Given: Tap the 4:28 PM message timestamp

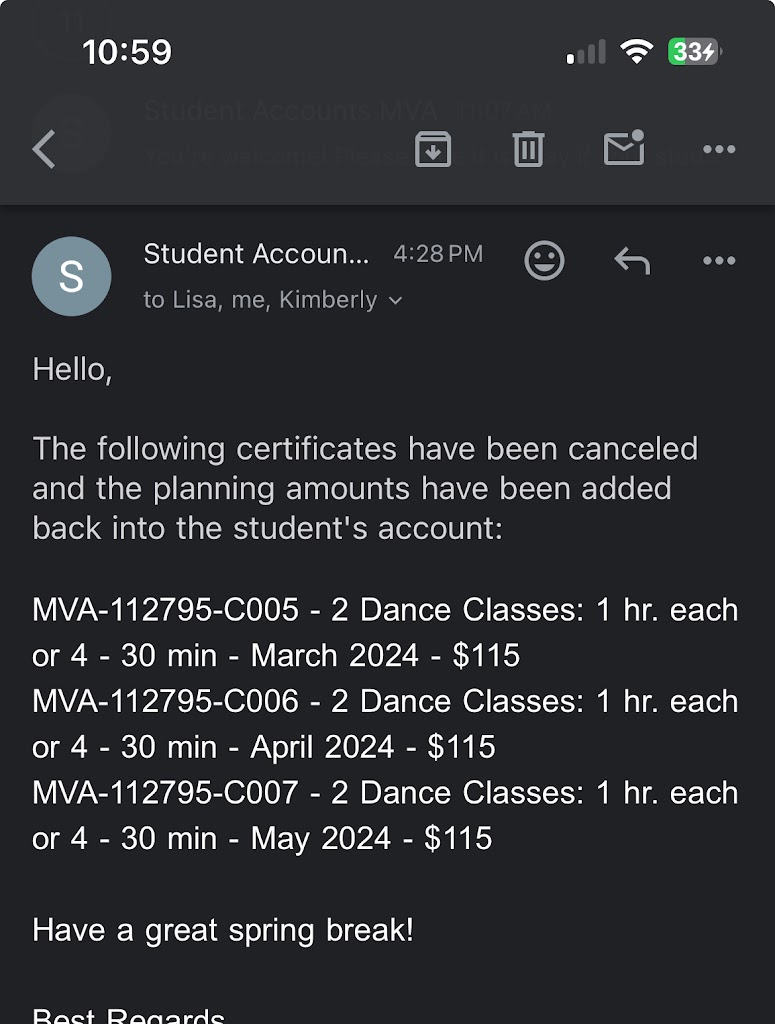Looking at the screenshot, I should pos(438,254).
